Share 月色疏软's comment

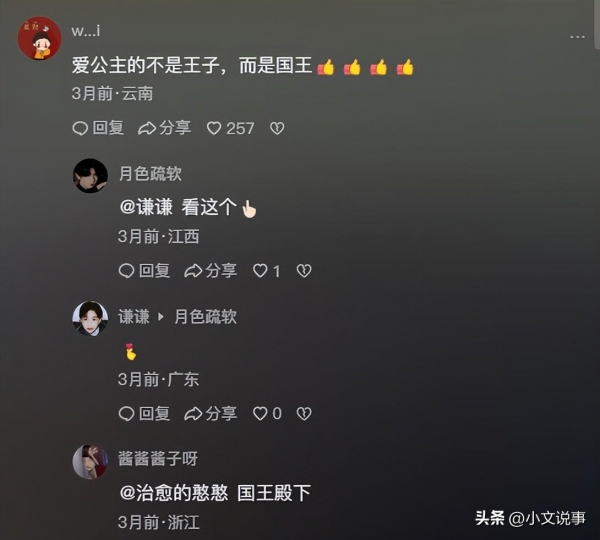coord(210,271)
